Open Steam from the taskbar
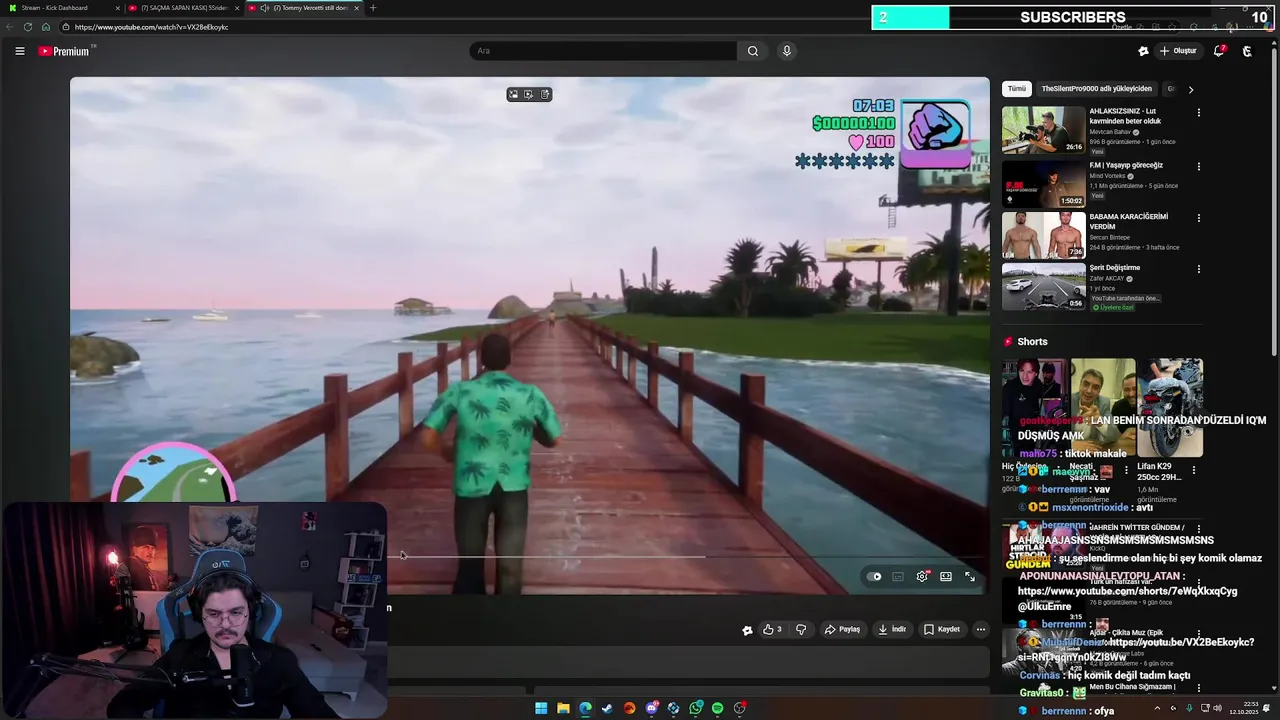This screenshot has height=720, width=1280. click(607, 708)
